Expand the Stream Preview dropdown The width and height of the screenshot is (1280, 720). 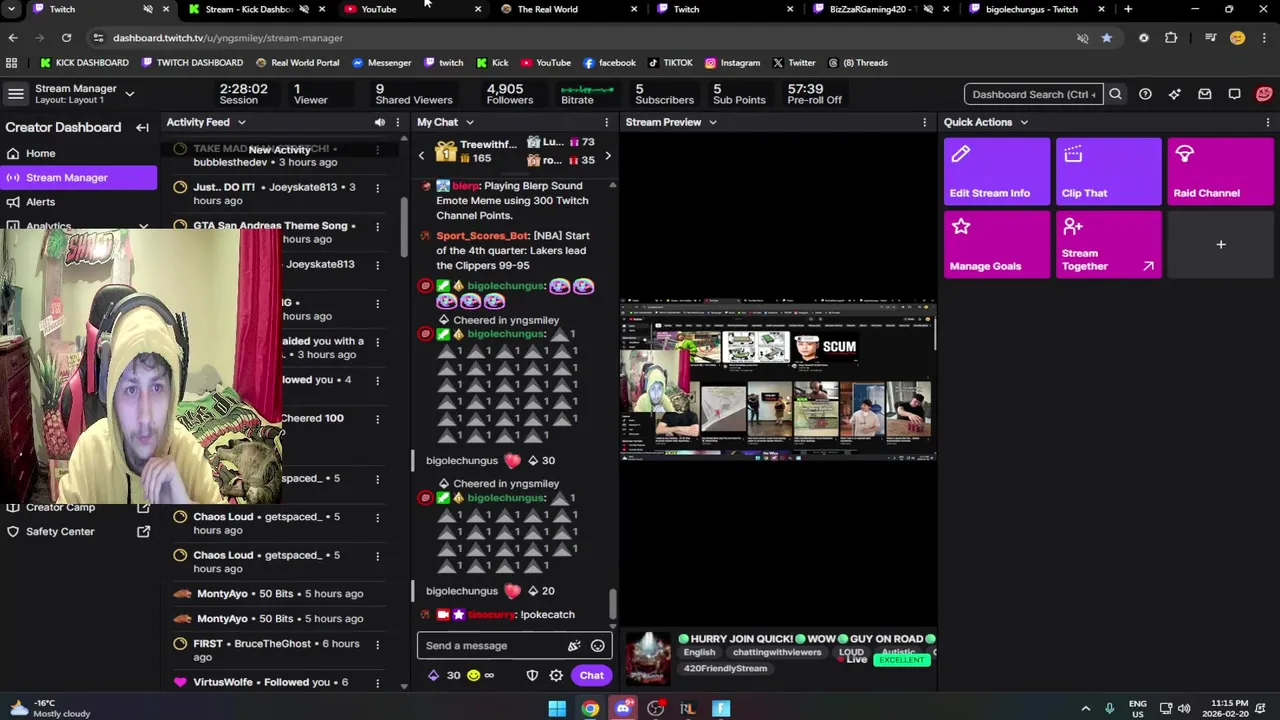(712, 122)
